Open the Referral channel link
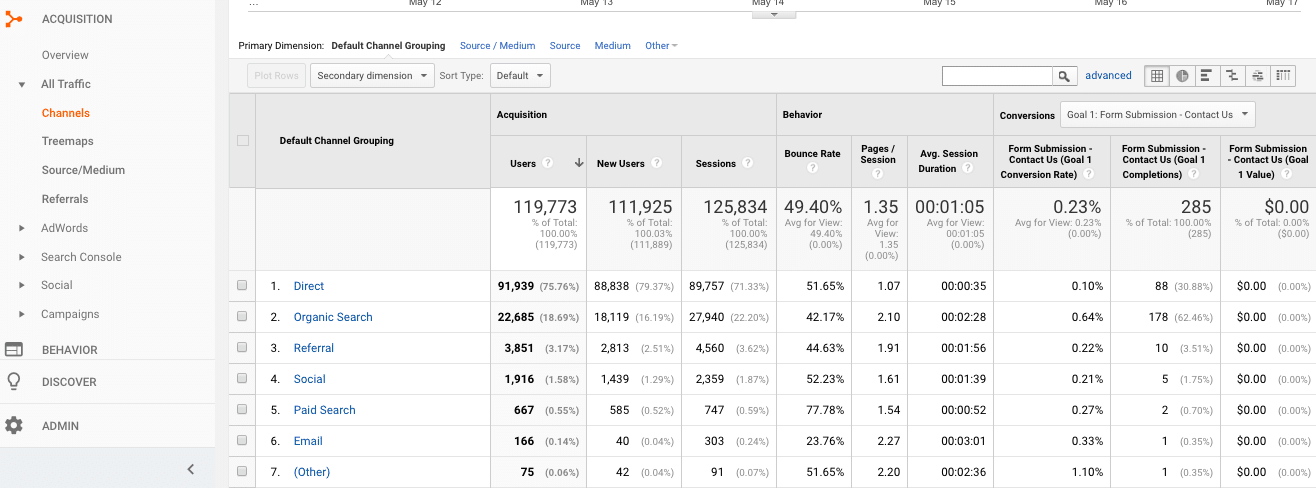 point(314,348)
